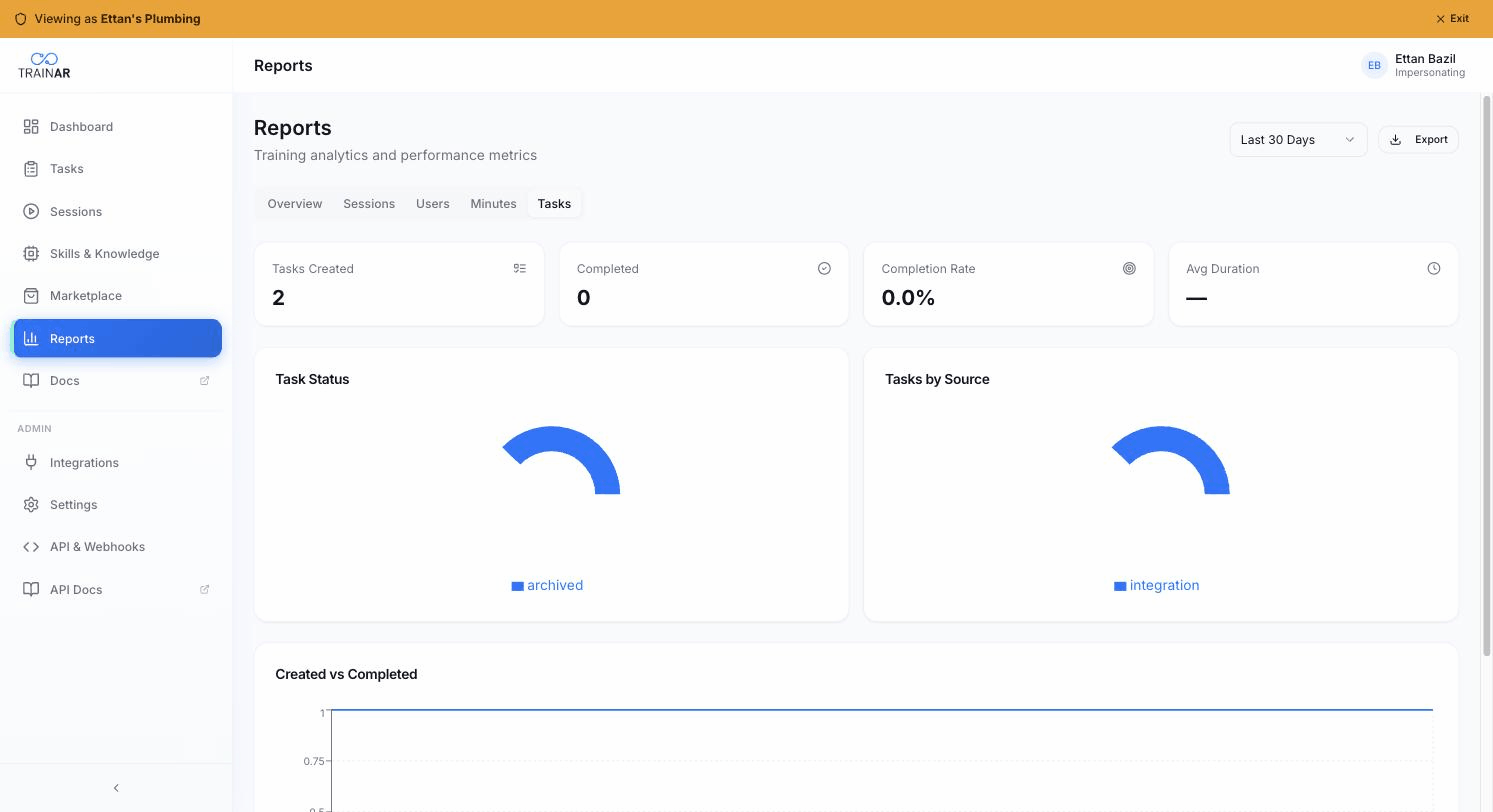This screenshot has height=812, width=1493.
Task: Click the Reports bar chart icon
Action: [31, 339]
